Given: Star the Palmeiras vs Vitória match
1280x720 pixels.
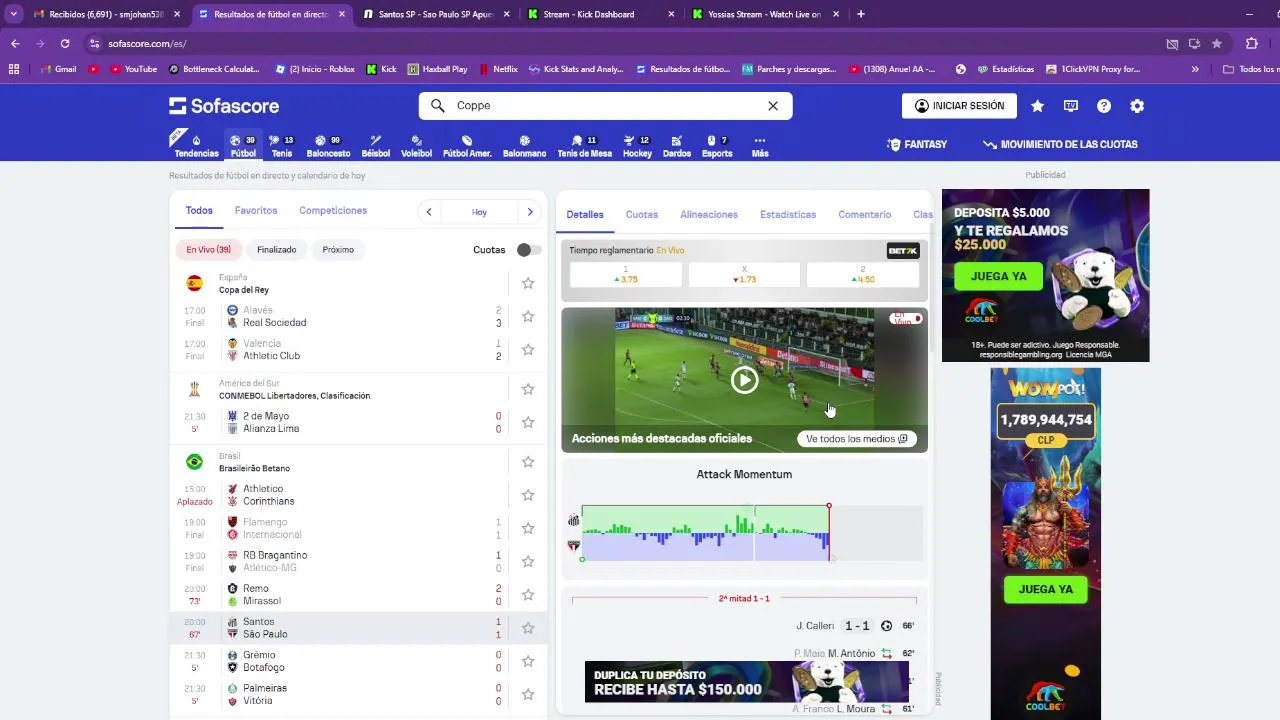Looking at the screenshot, I should (x=528, y=694).
